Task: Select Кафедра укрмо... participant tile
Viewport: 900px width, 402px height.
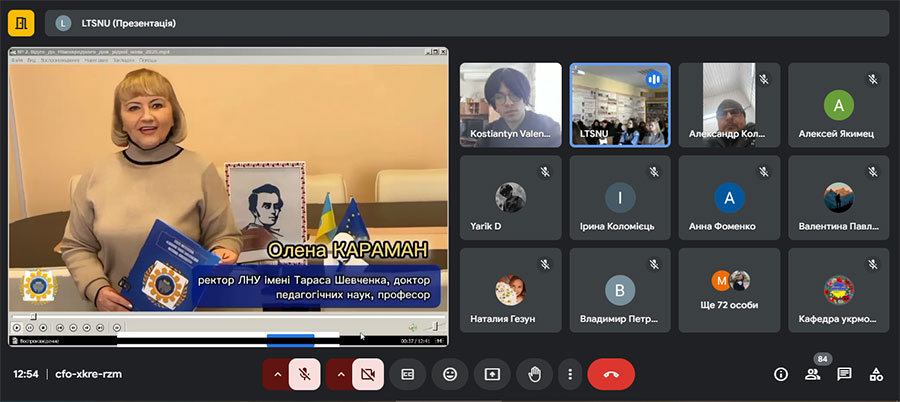Action: coord(839,291)
